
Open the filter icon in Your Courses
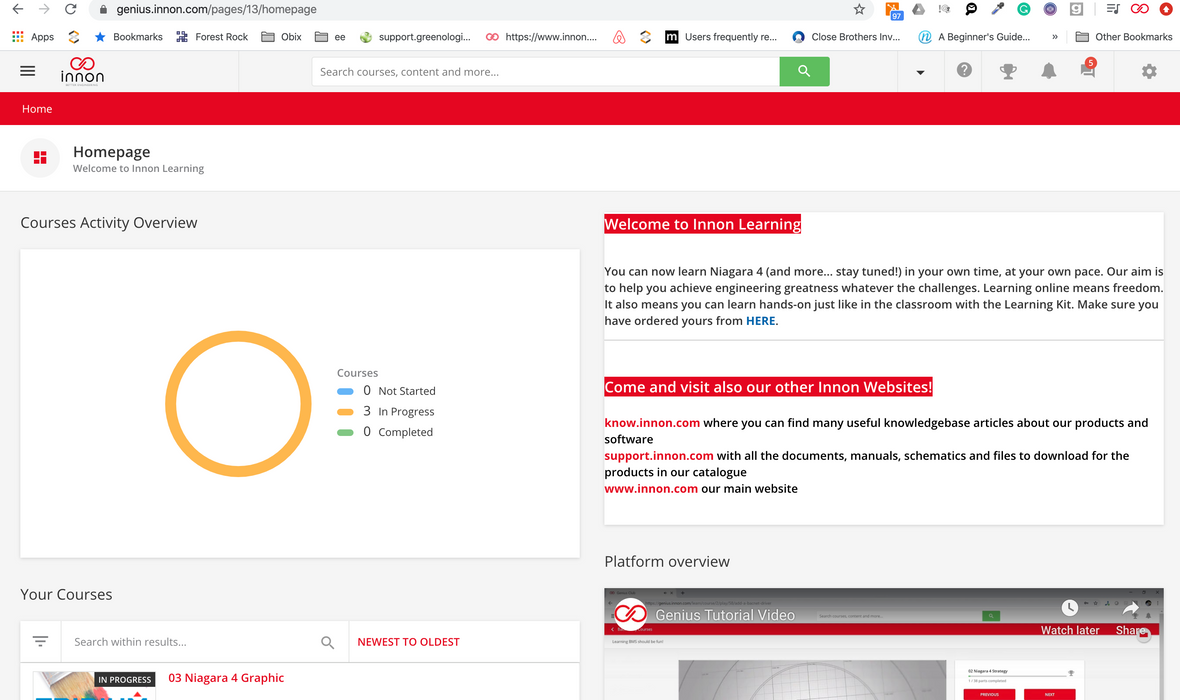[x=41, y=641]
